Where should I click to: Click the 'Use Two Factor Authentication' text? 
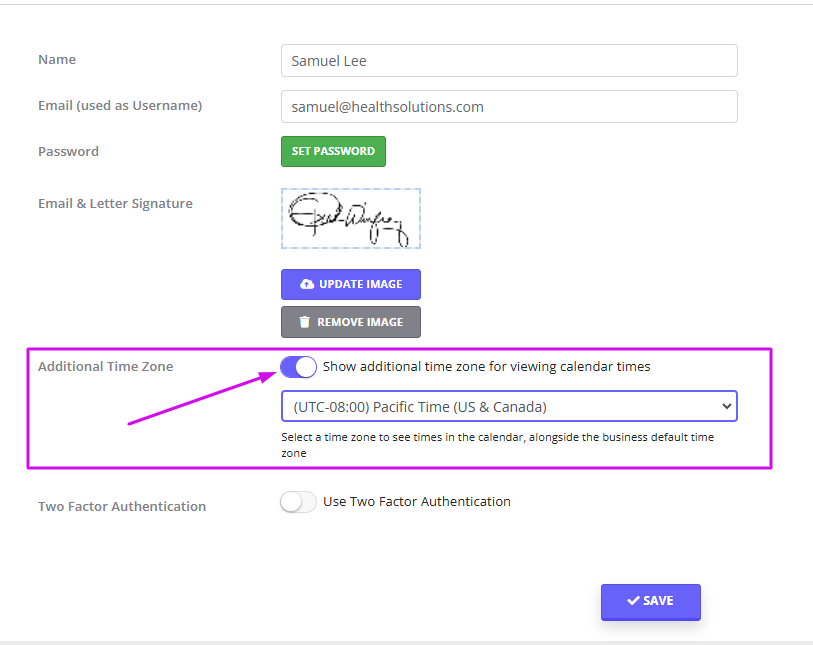click(416, 502)
